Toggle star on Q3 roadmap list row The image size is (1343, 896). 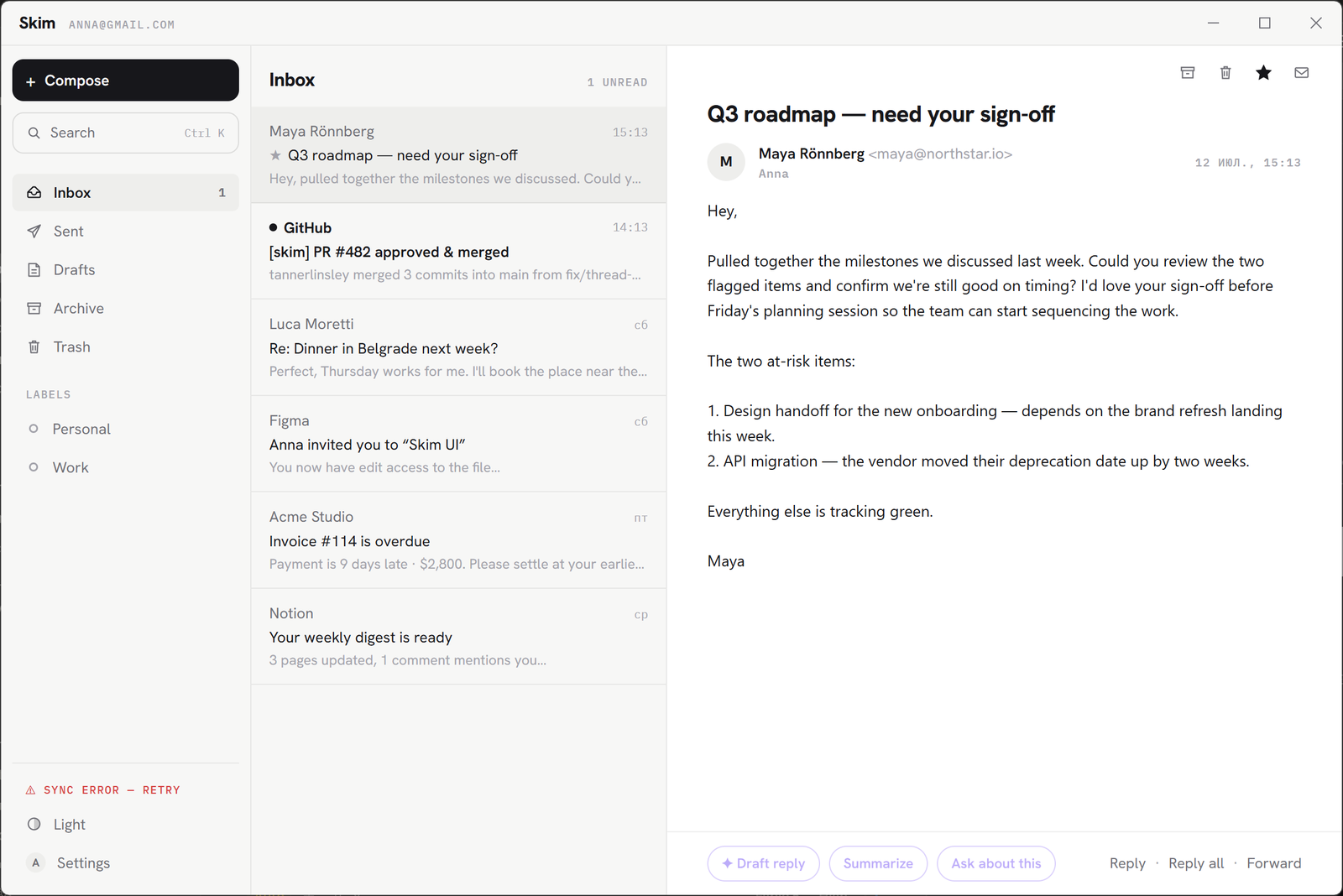tap(275, 155)
